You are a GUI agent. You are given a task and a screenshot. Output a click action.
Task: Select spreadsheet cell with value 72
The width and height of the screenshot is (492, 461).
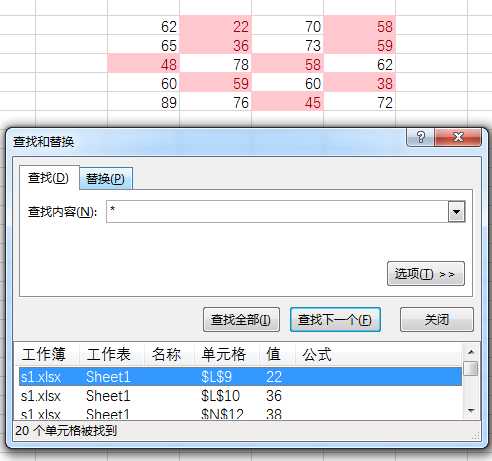(x=360, y=102)
